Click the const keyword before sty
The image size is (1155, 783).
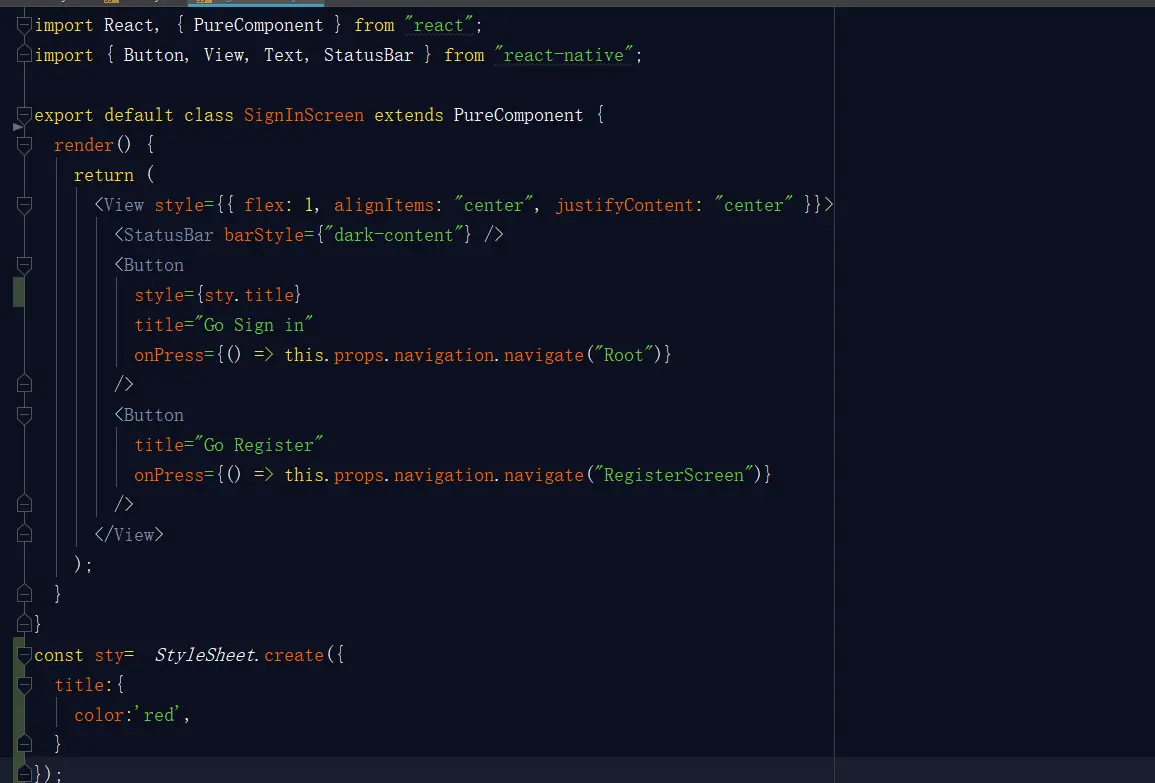click(58, 655)
